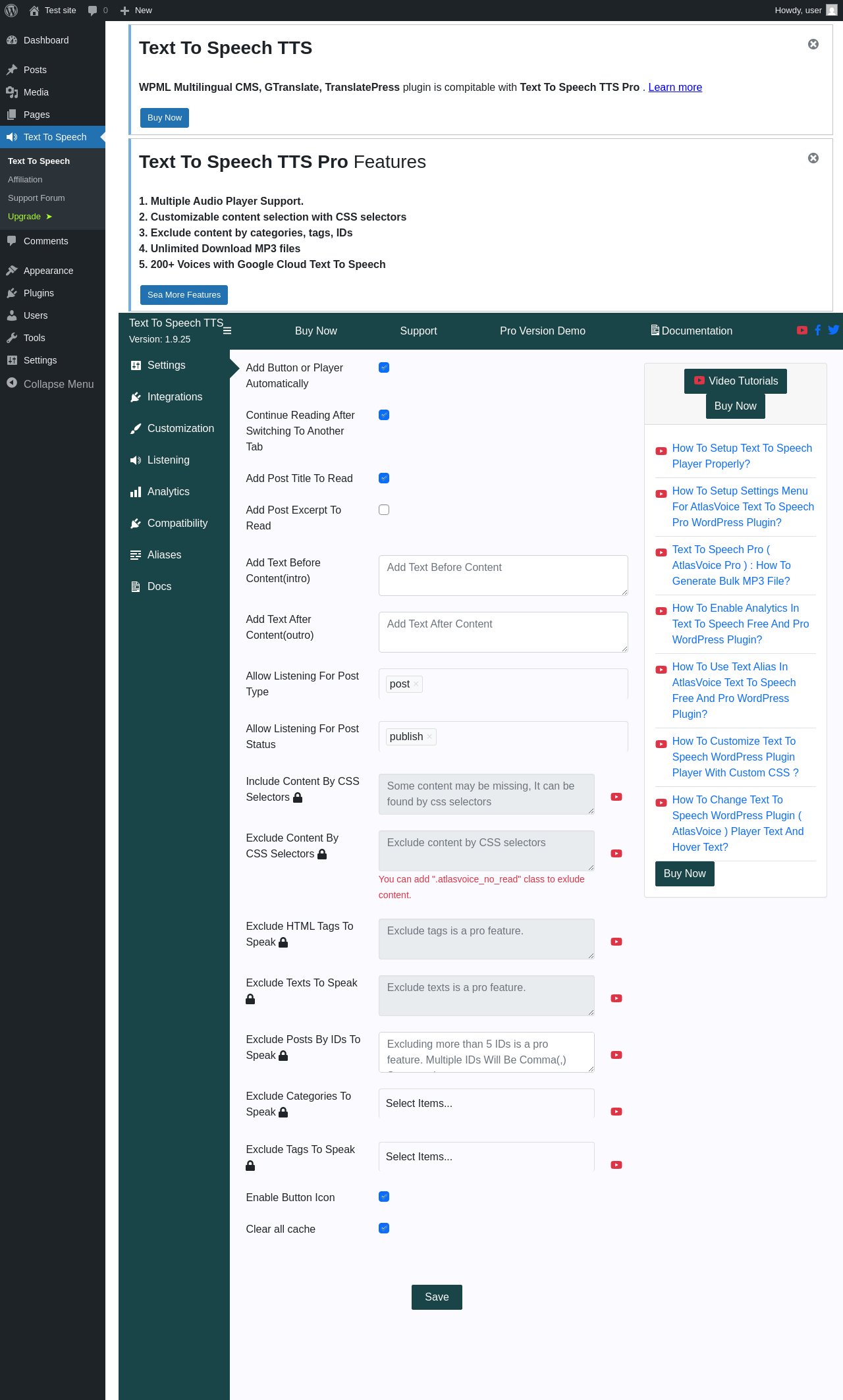Click video icon for Exclude Categories To Speak
The image size is (843, 1400).
click(616, 1112)
